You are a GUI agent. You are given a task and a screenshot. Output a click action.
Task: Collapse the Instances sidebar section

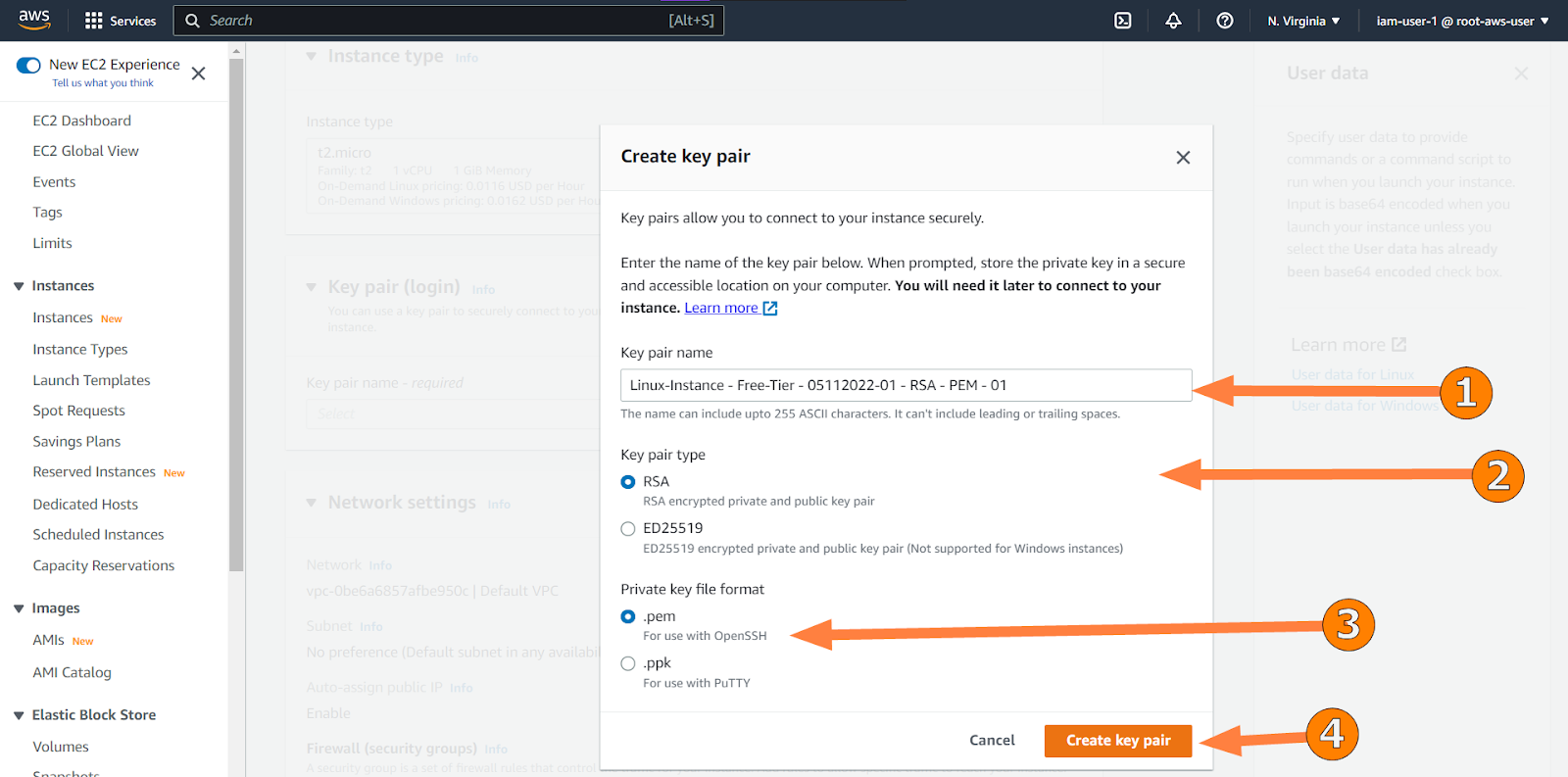coord(19,286)
